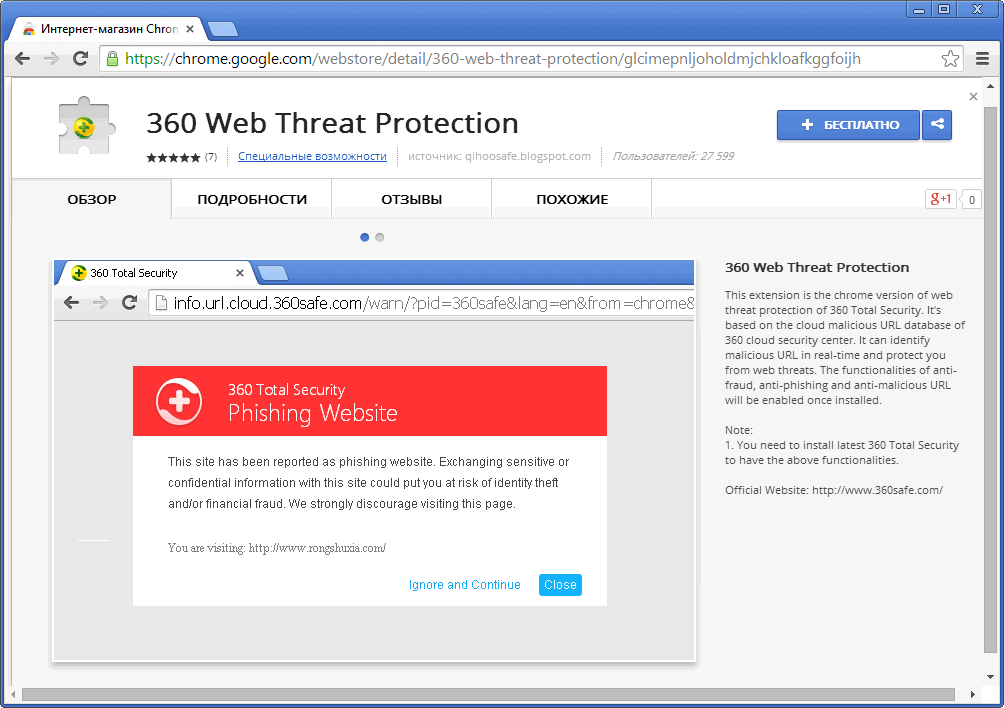Close the web store detail overlay
The height and width of the screenshot is (708, 1004).
tap(974, 97)
